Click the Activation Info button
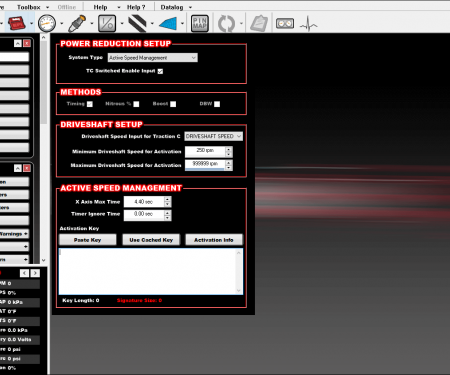 [x=214, y=240]
